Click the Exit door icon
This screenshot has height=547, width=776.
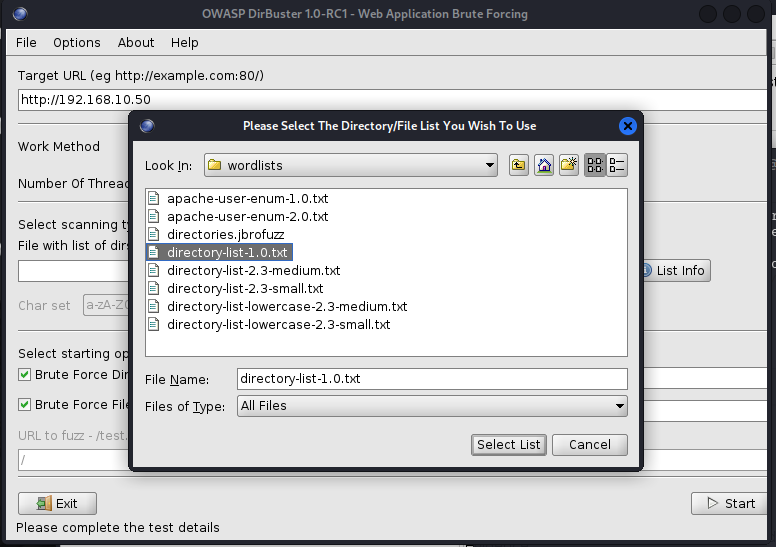coord(44,503)
